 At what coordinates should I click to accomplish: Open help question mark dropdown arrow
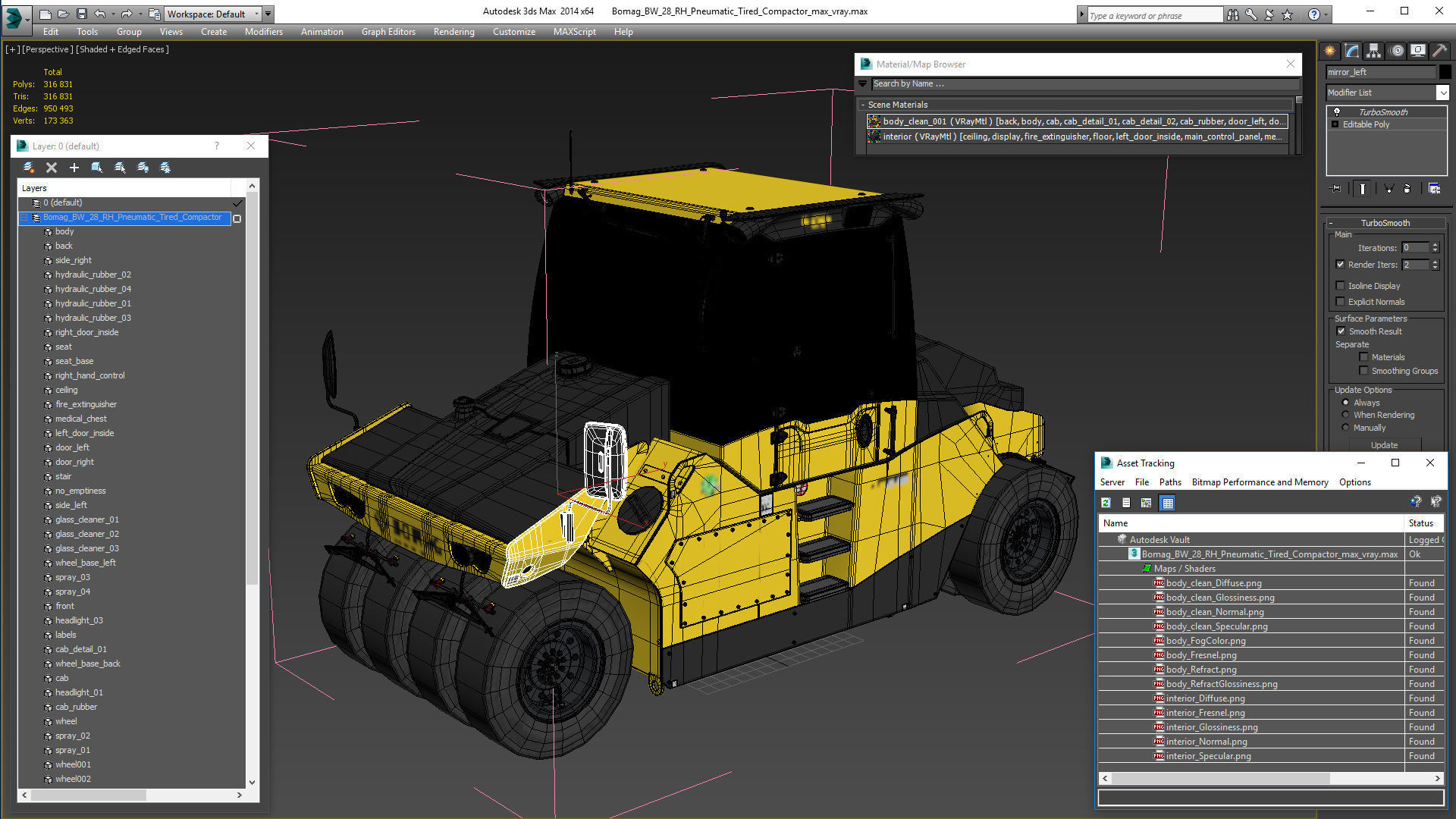pos(1327,14)
